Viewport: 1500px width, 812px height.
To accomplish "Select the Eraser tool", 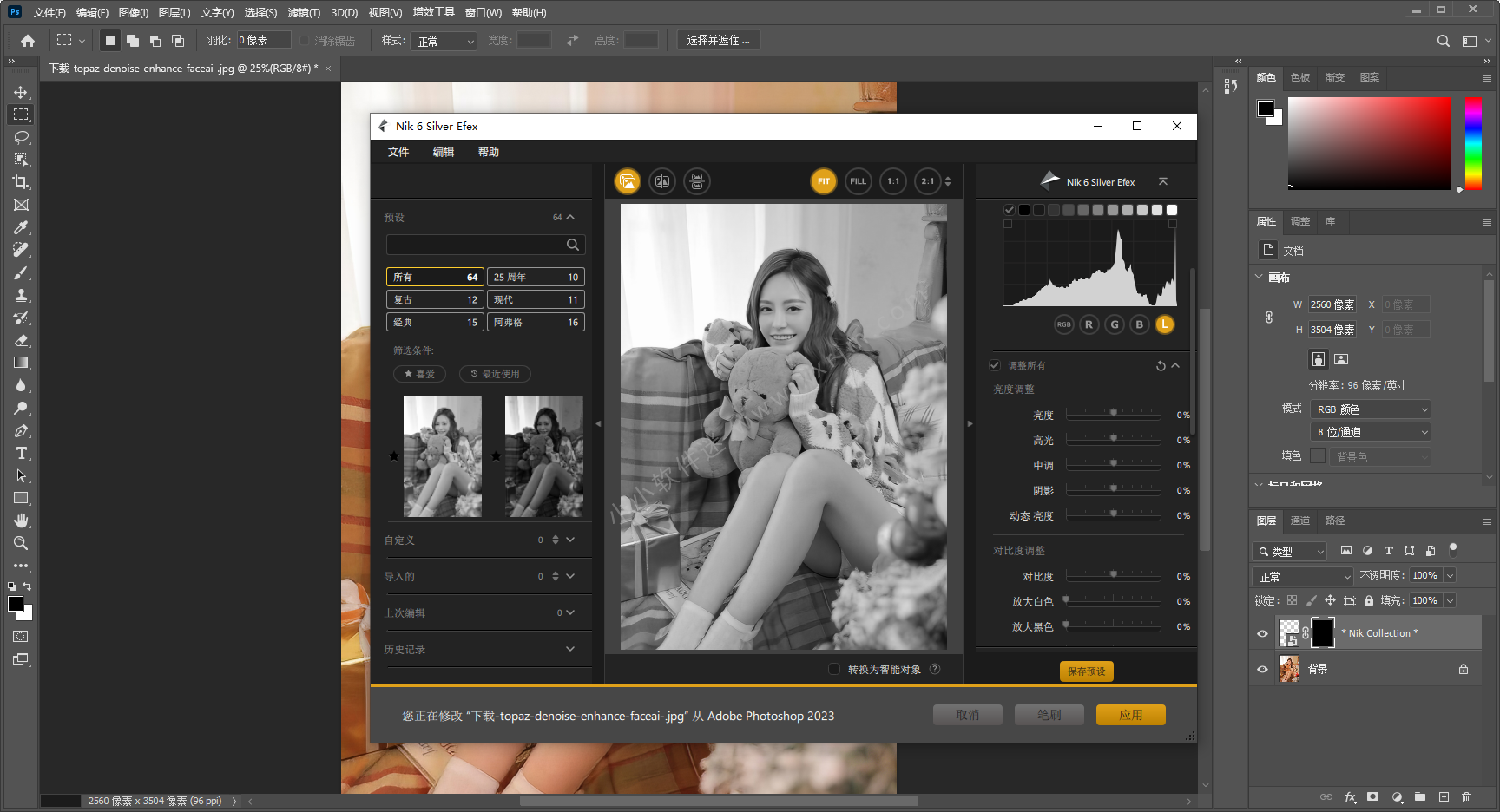I will click(21, 340).
